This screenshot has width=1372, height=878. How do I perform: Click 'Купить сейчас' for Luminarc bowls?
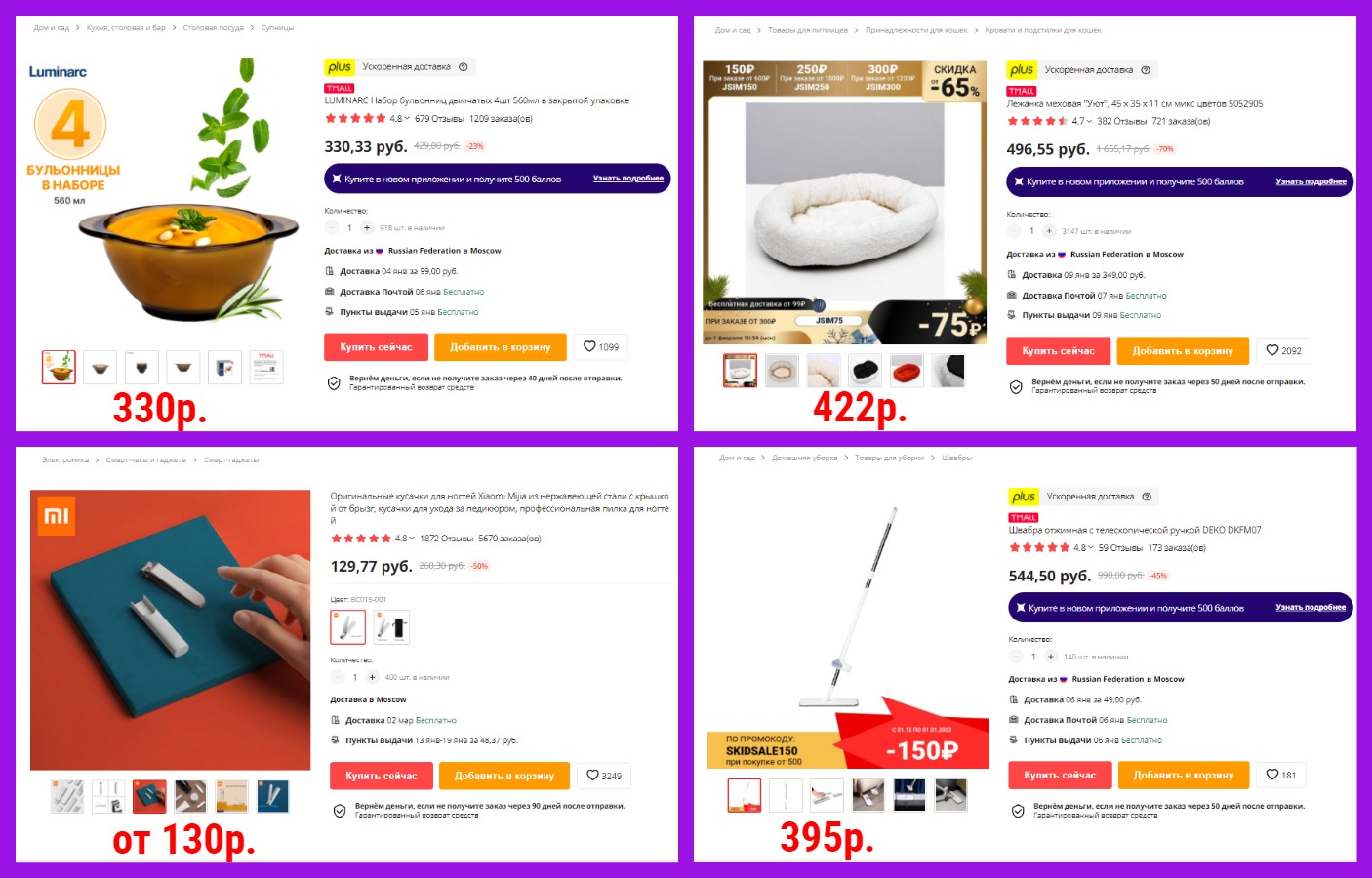[x=376, y=347]
